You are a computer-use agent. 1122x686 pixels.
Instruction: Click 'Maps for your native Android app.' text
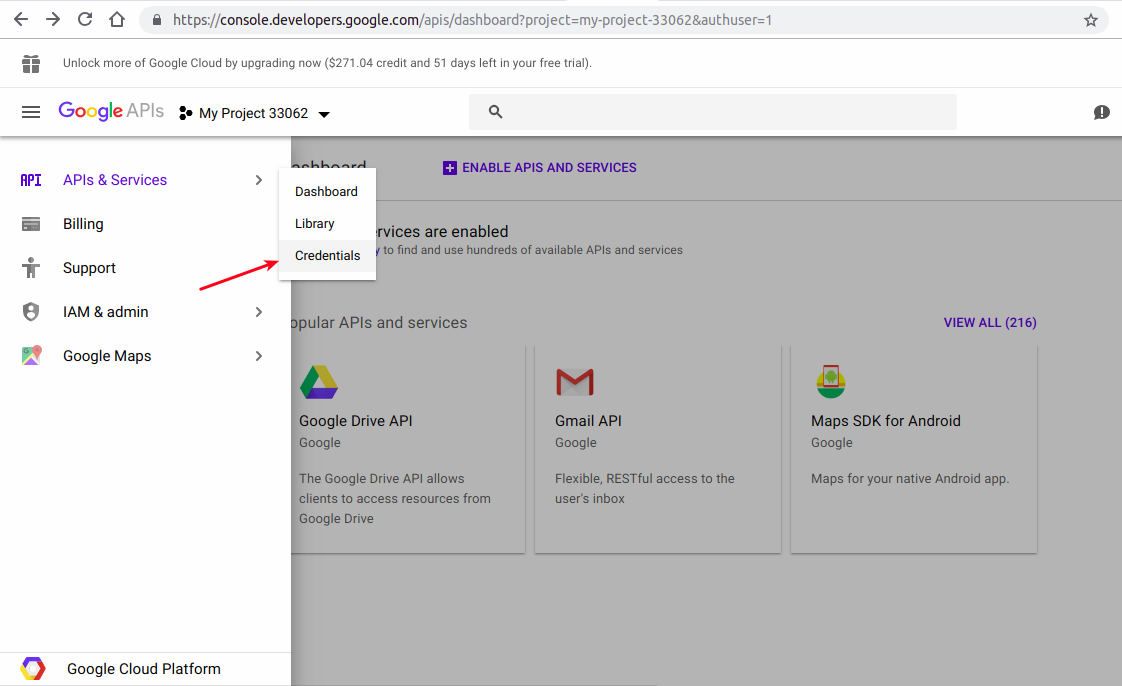910,479
